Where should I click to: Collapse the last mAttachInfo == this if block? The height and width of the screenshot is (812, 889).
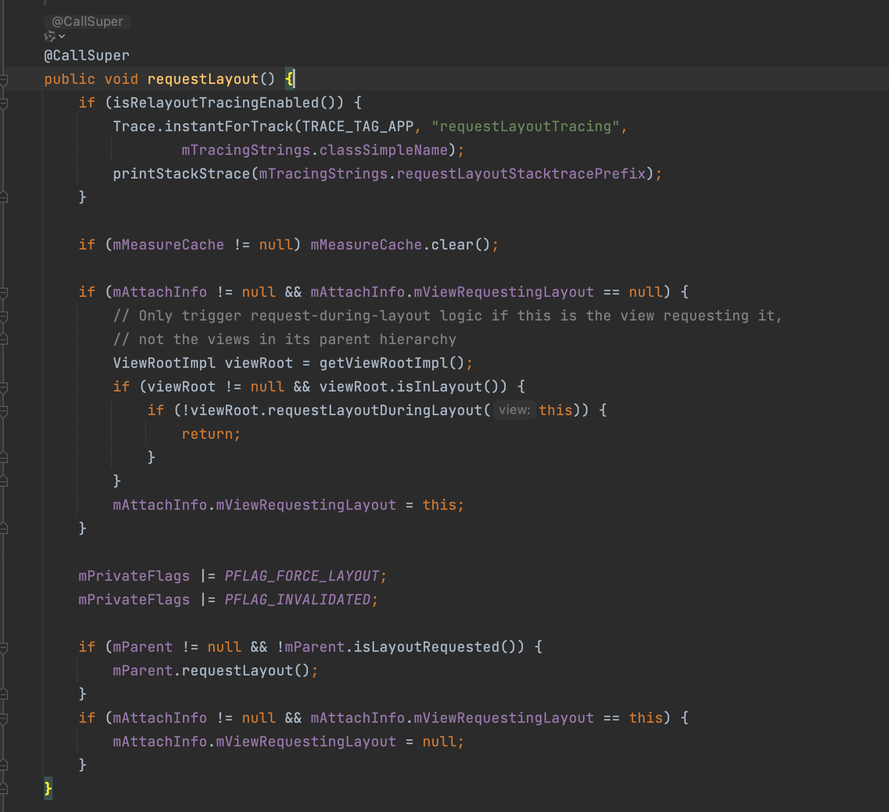(x=4, y=718)
